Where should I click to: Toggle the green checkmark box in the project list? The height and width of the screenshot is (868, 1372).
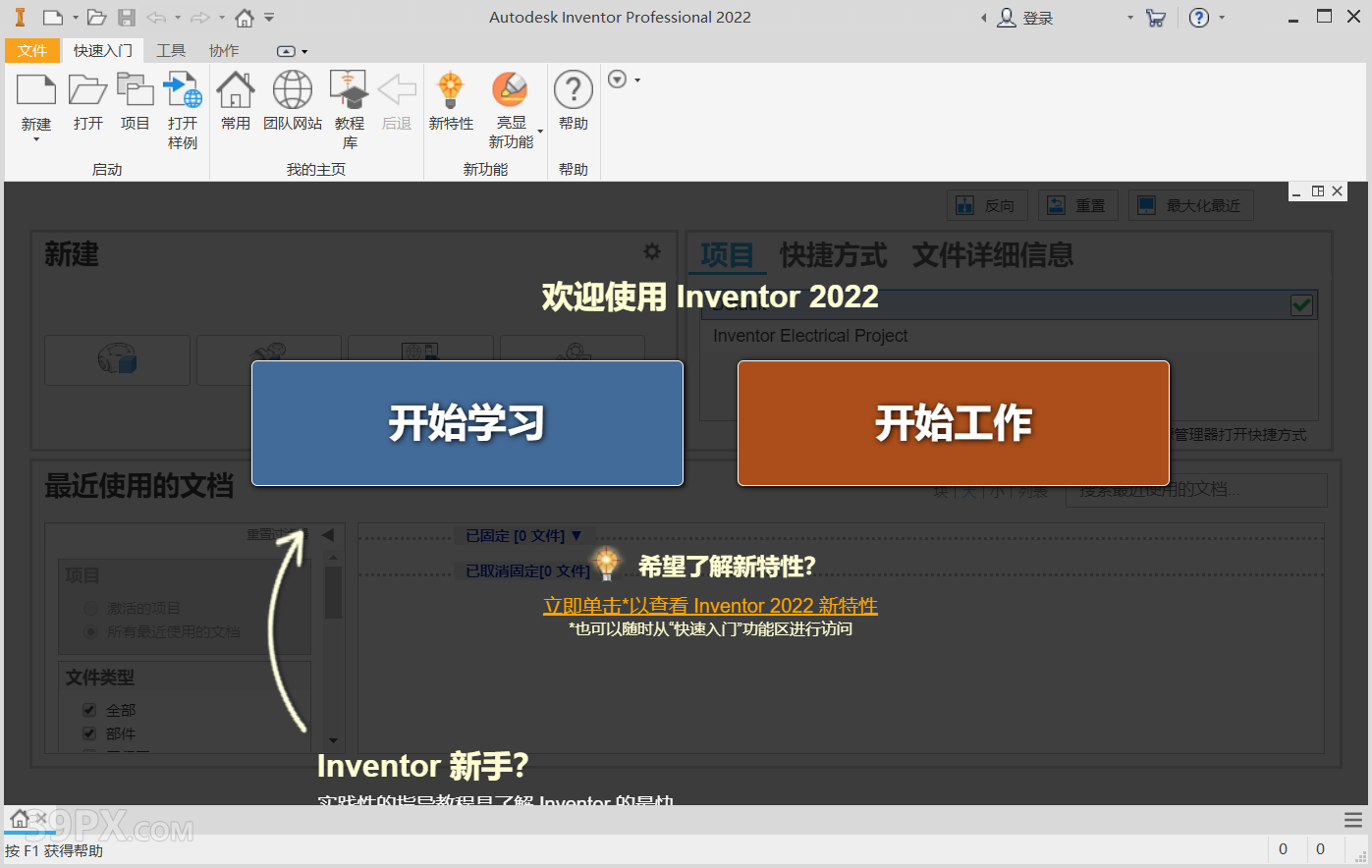coord(1301,305)
